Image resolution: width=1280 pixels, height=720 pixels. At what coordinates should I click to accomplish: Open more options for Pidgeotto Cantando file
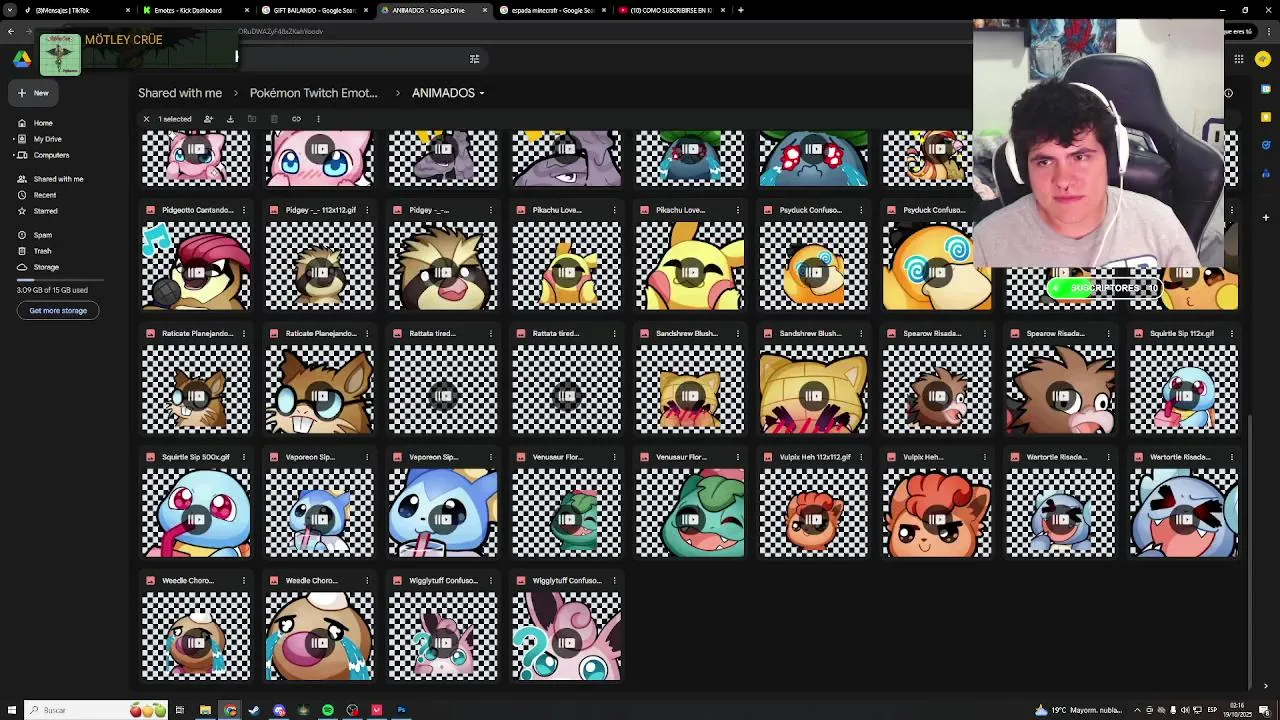point(243,210)
